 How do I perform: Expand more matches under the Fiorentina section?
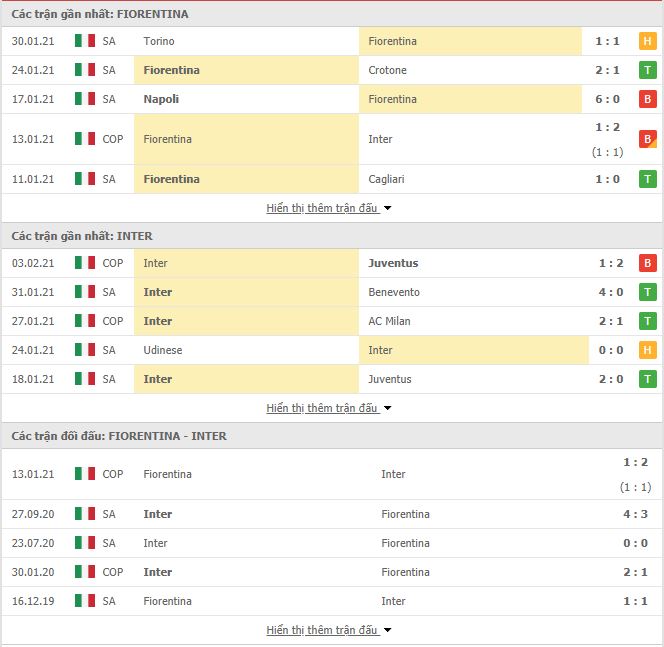(328, 208)
